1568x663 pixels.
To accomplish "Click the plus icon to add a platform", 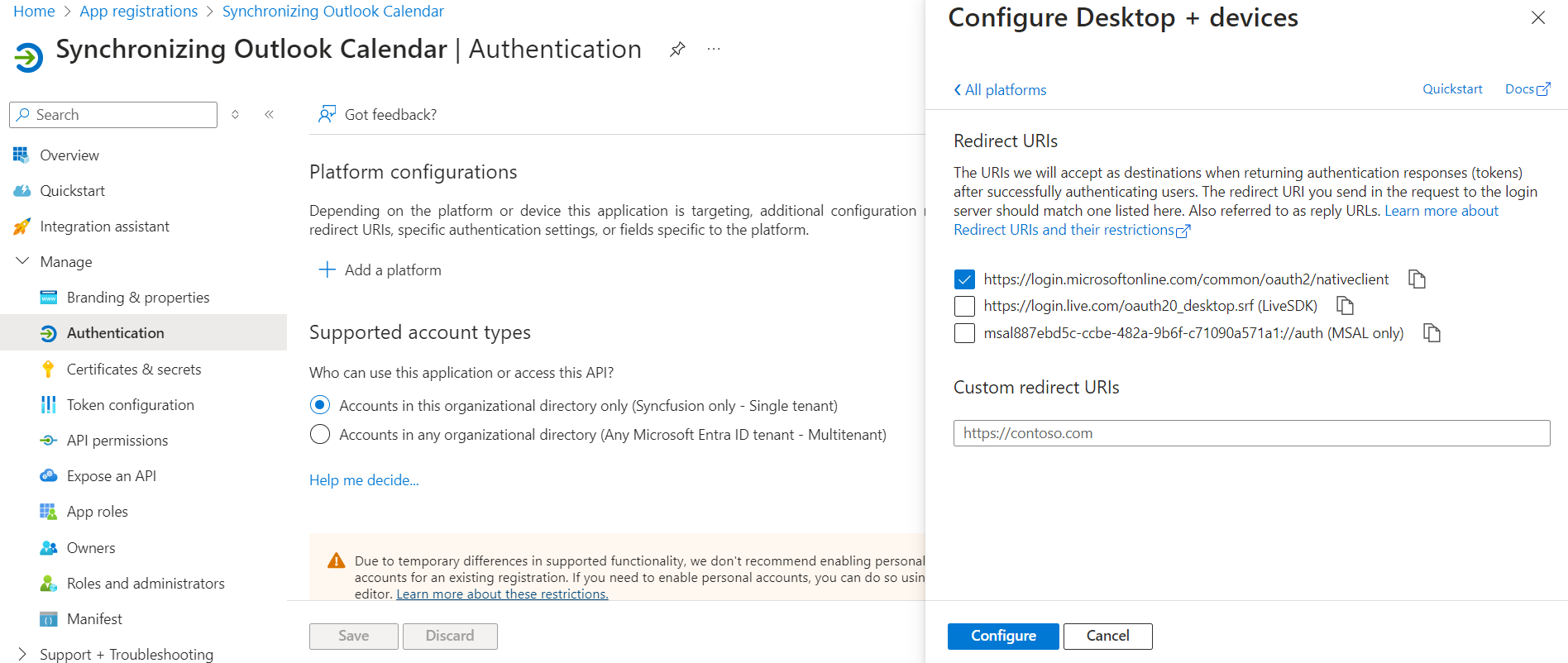I will pos(327,270).
